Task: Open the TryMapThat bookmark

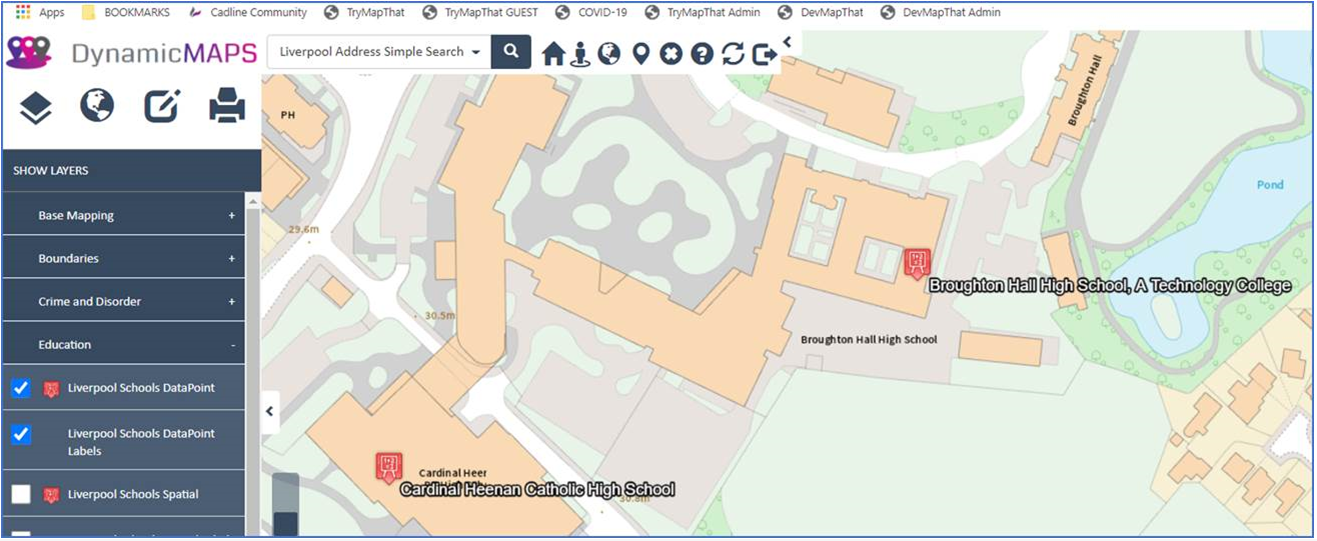Action: 365,12
